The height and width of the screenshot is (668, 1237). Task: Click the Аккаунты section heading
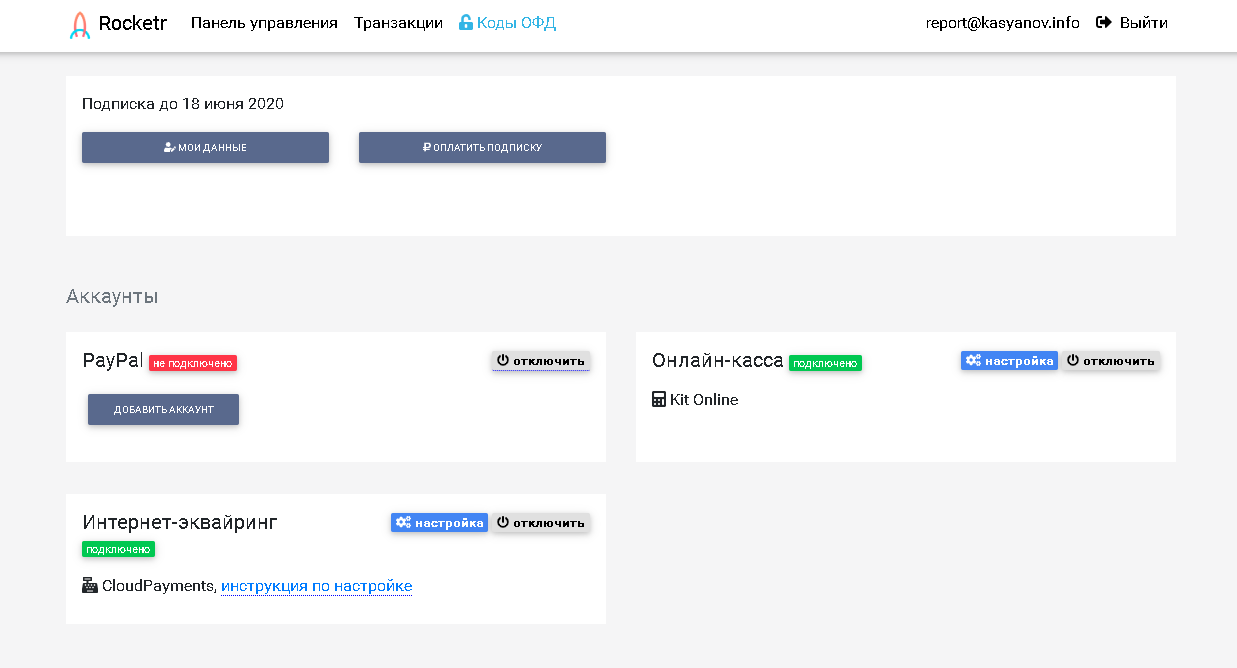pos(112,297)
